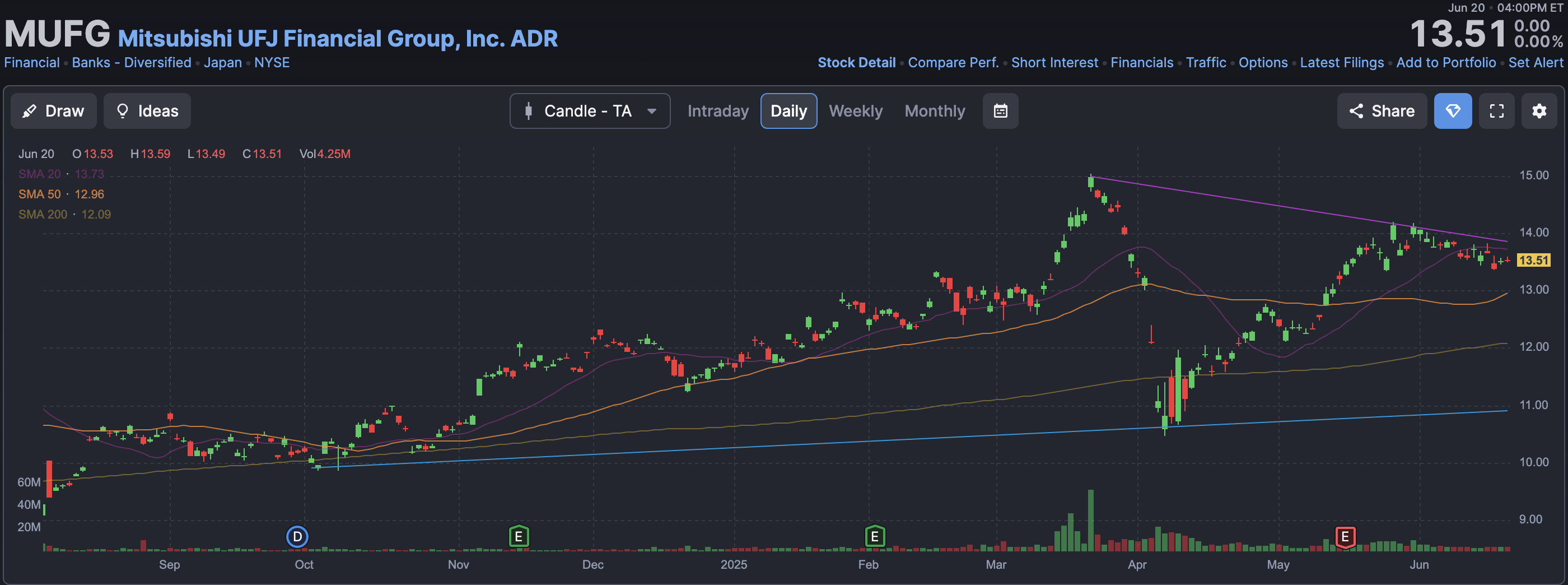The image size is (1568, 585).
Task: Open the Short Interest link
Action: 1055,63
